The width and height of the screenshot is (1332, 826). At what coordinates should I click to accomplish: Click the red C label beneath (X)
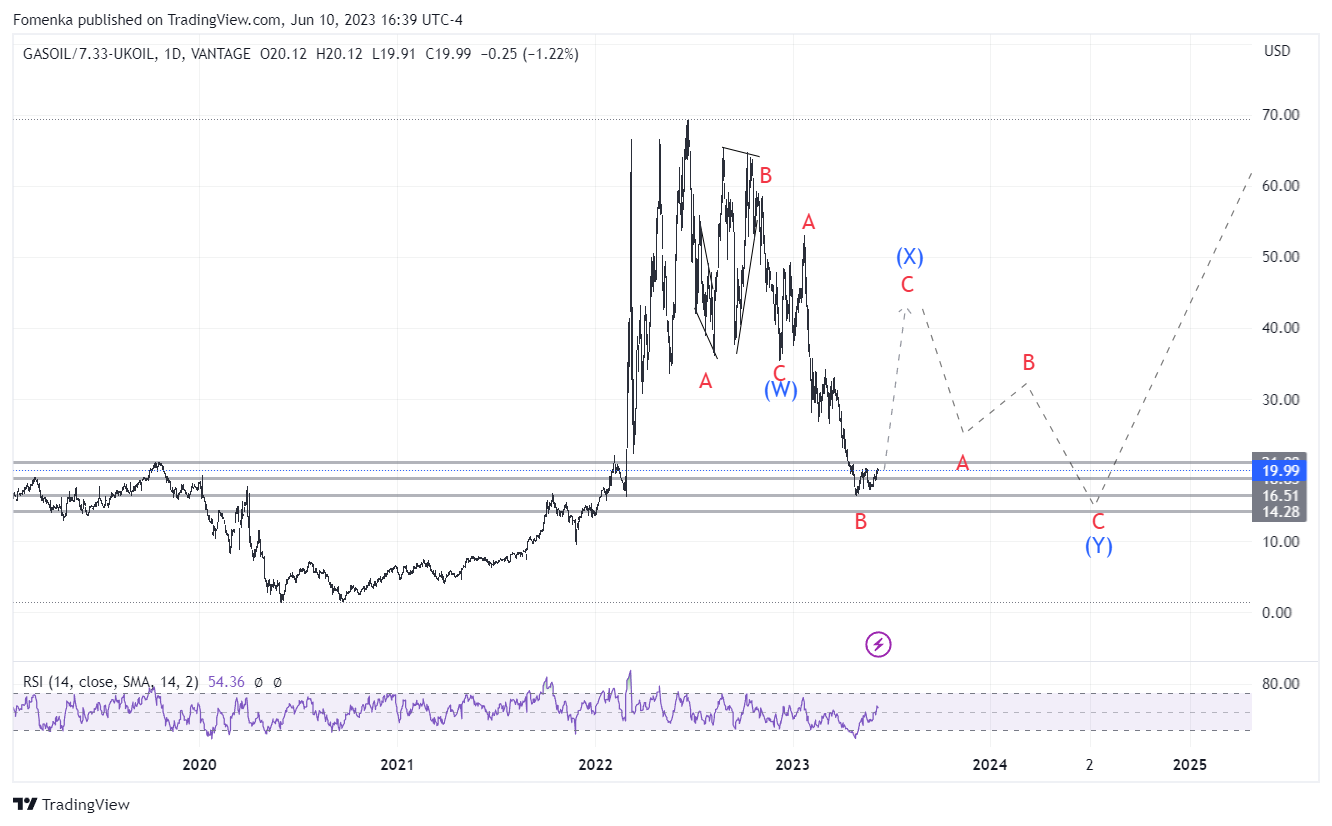point(907,285)
